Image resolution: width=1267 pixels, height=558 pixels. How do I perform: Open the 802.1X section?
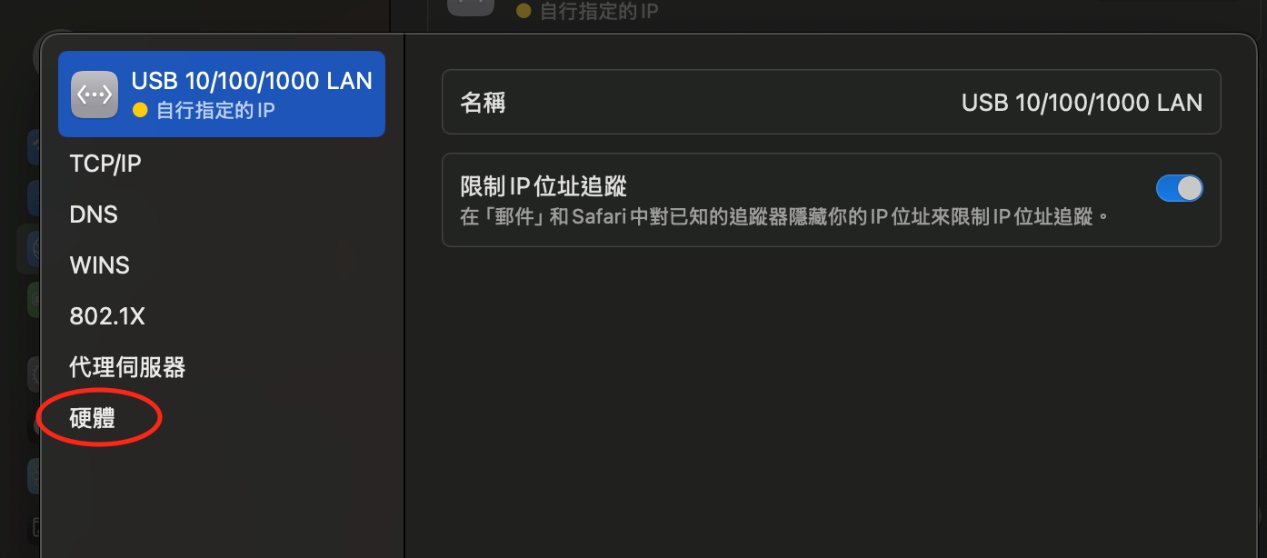[x=107, y=316]
